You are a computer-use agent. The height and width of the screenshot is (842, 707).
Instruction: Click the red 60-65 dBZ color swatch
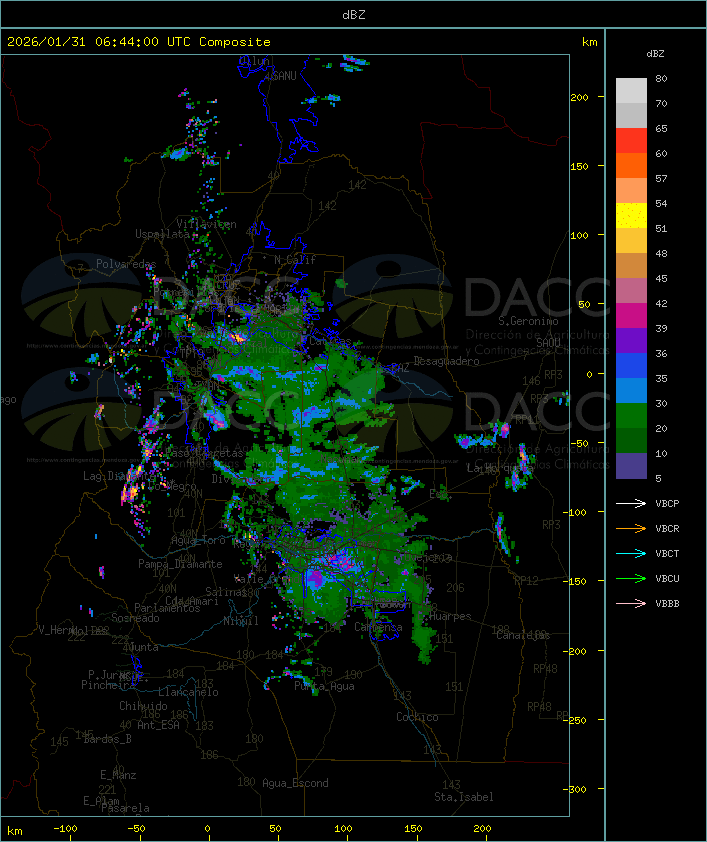point(631,141)
